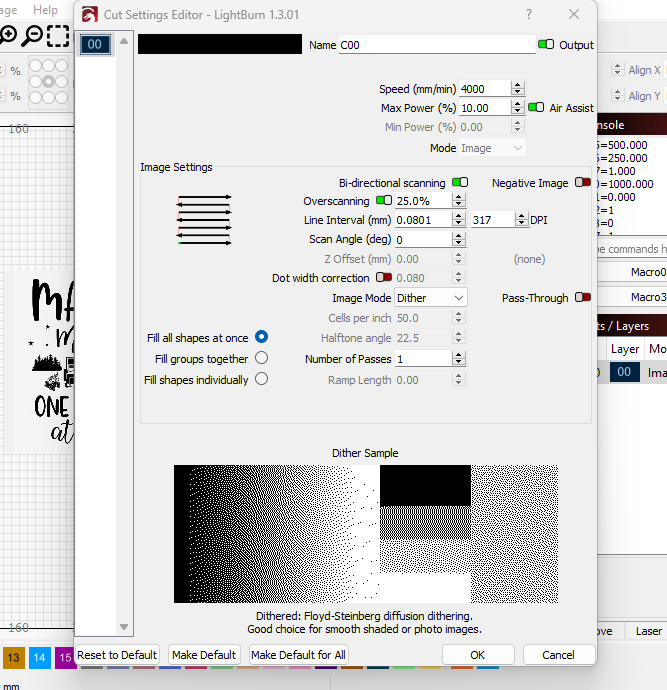Select the frame selection dashed-box tool

pyautogui.click(x=58, y=36)
